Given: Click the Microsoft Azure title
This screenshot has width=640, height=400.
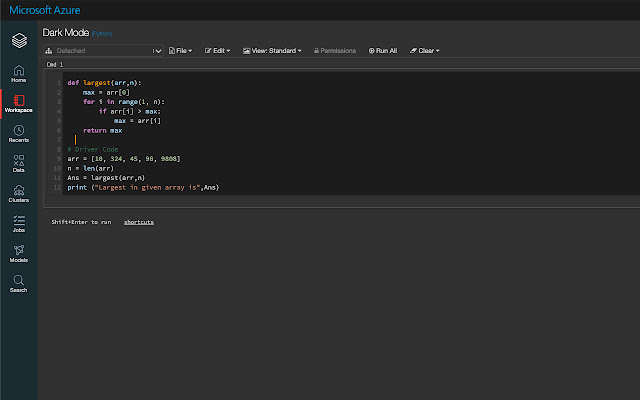Looking at the screenshot, I should (x=44, y=10).
